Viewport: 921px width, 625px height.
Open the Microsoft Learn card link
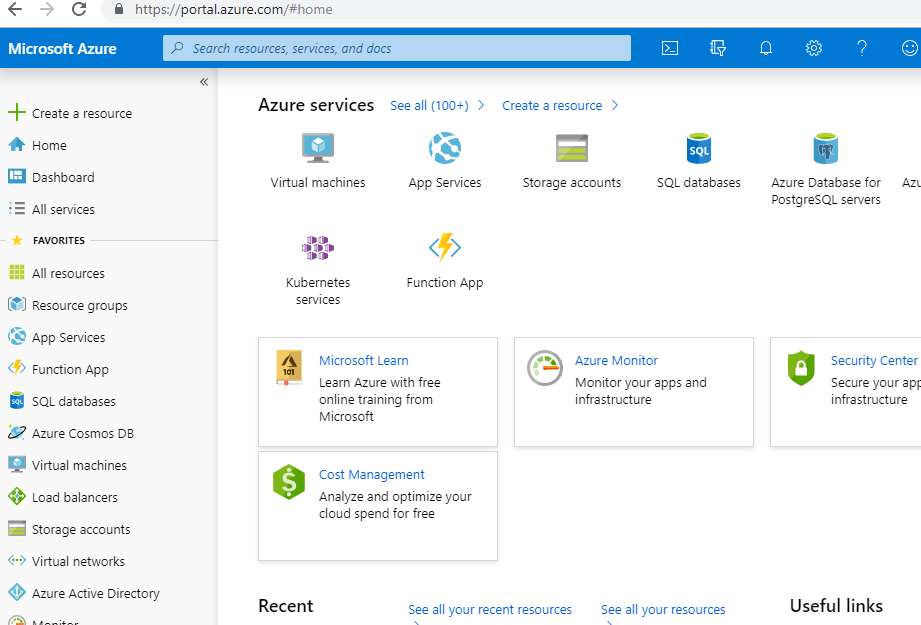coord(364,361)
